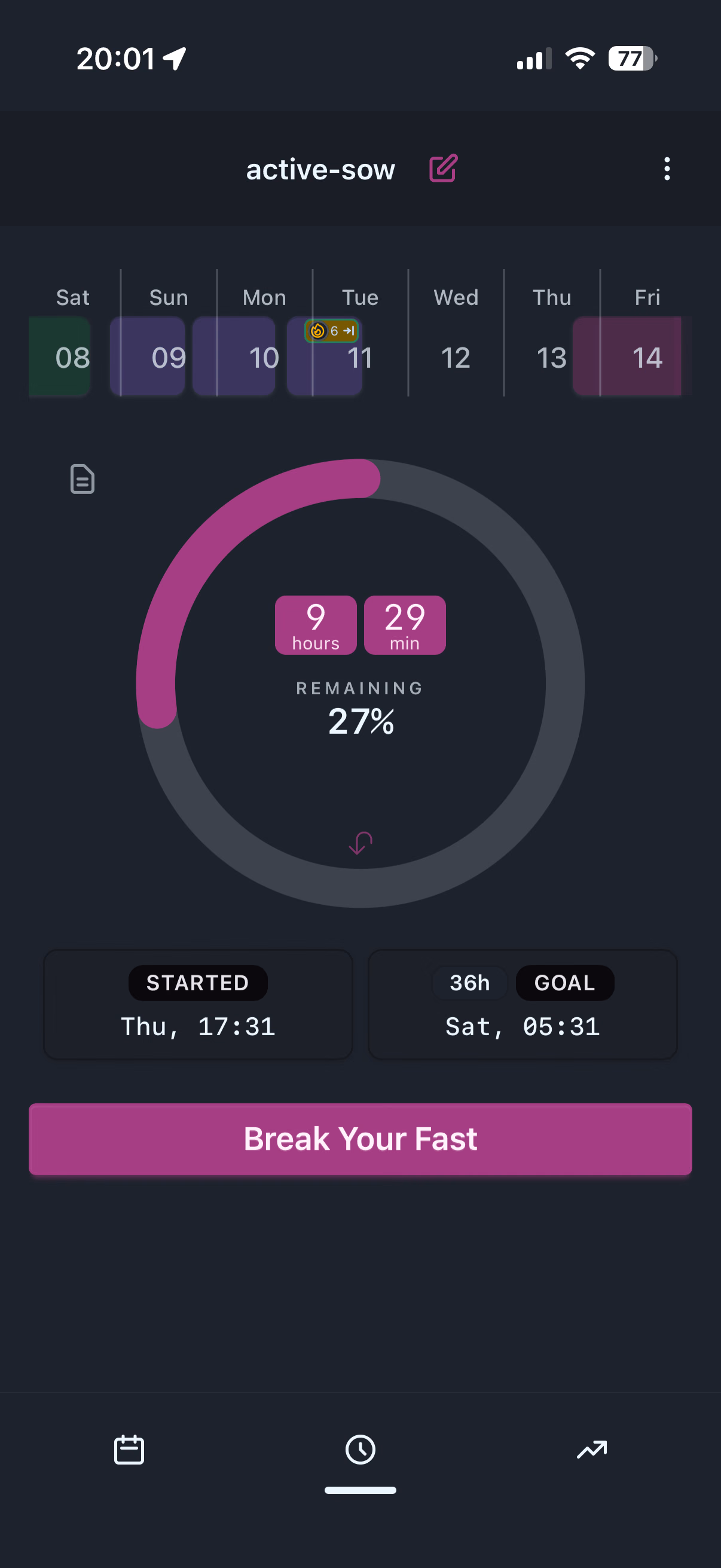Open the trends chart tab icon
Screen dimensions: 721x1568
point(591,1450)
